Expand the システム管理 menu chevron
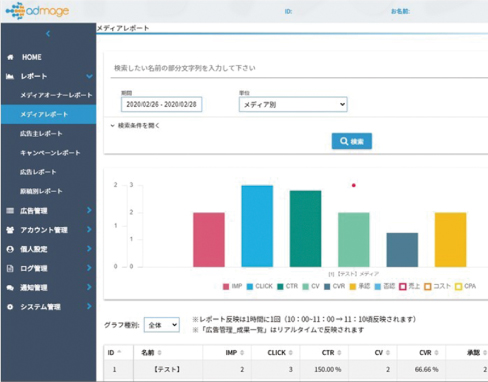 (x=89, y=306)
